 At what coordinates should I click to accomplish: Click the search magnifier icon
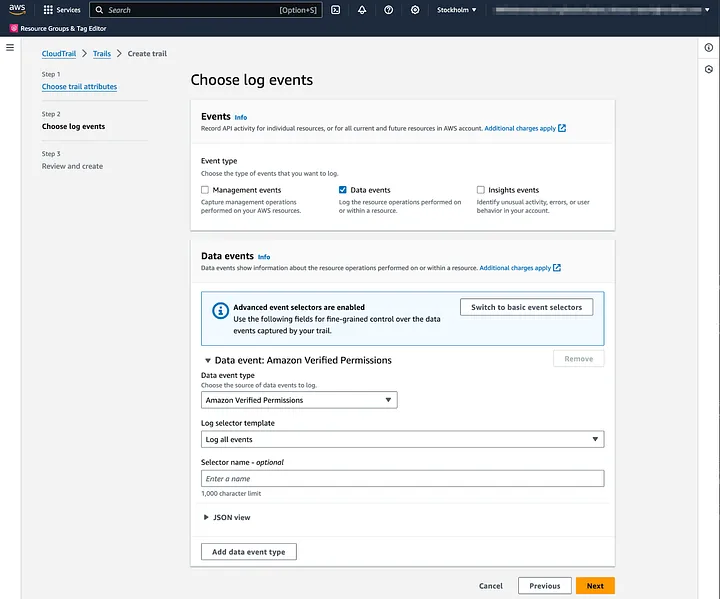point(99,10)
